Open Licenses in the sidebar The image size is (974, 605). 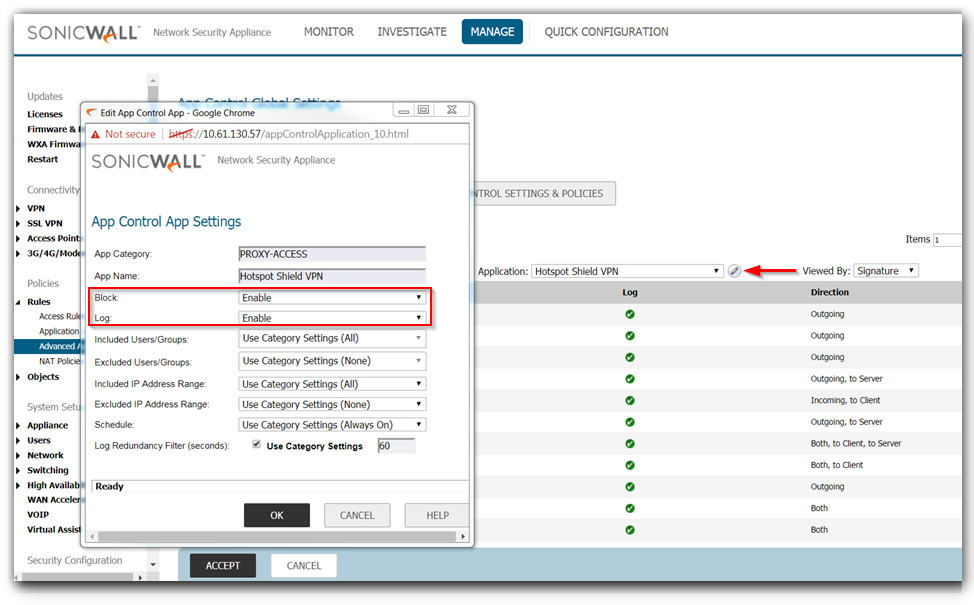pos(45,114)
